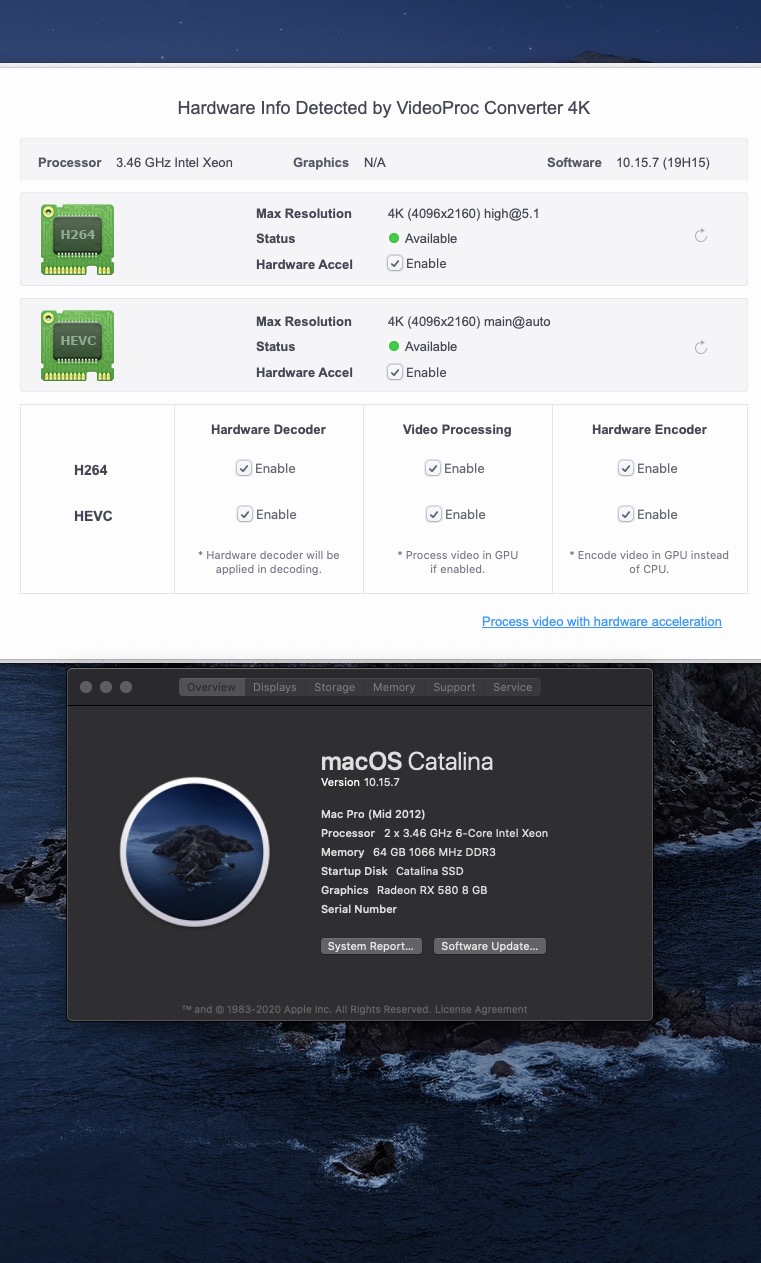This screenshot has width=761, height=1263.
Task: Click the Hardware Encoder column header
Action: (x=649, y=429)
